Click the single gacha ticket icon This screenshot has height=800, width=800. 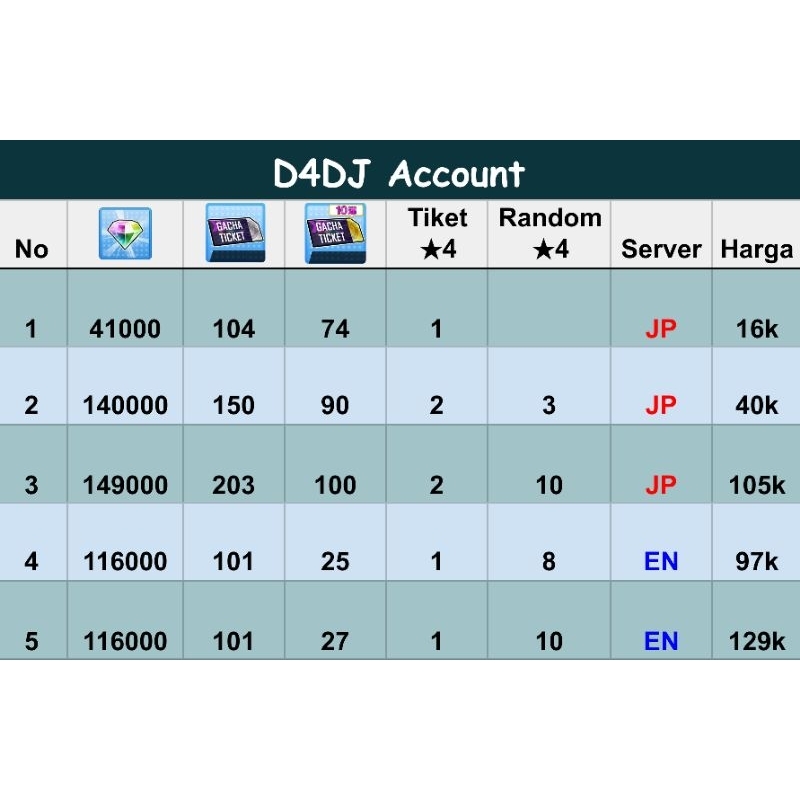tap(235, 233)
